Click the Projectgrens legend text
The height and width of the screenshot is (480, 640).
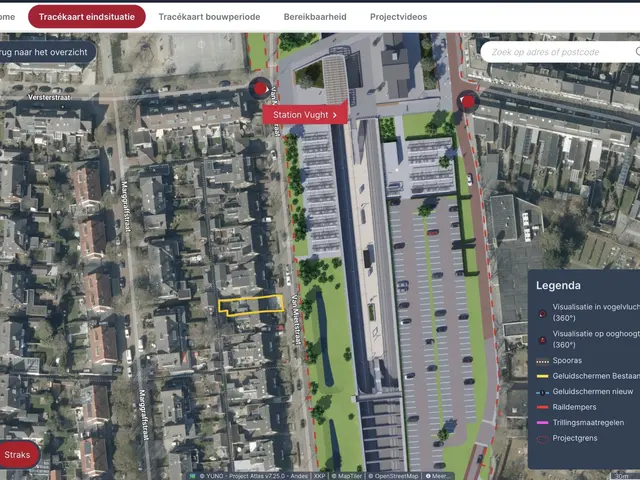(x=575, y=438)
